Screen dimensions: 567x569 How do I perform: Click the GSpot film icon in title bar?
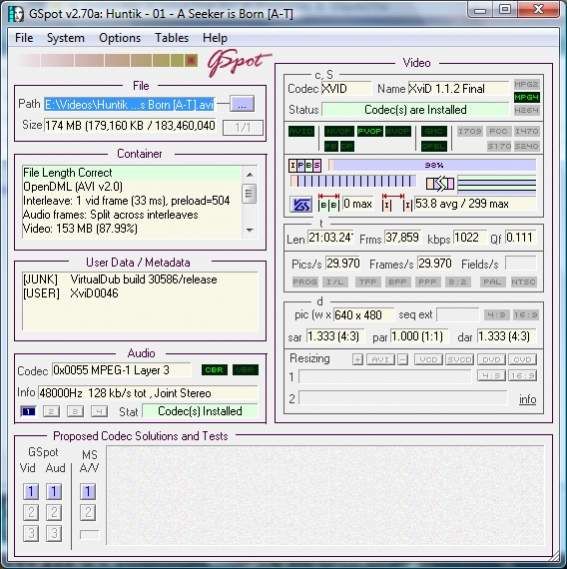16,14
